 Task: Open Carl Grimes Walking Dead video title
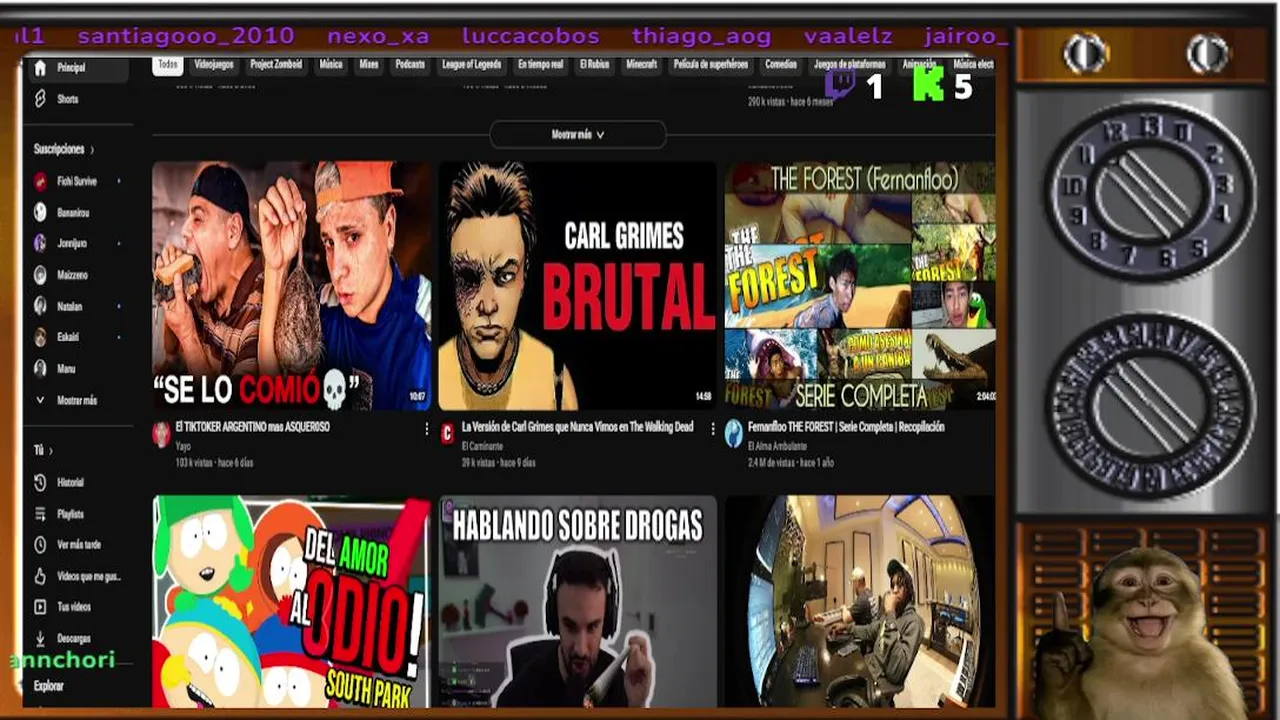click(577, 427)
